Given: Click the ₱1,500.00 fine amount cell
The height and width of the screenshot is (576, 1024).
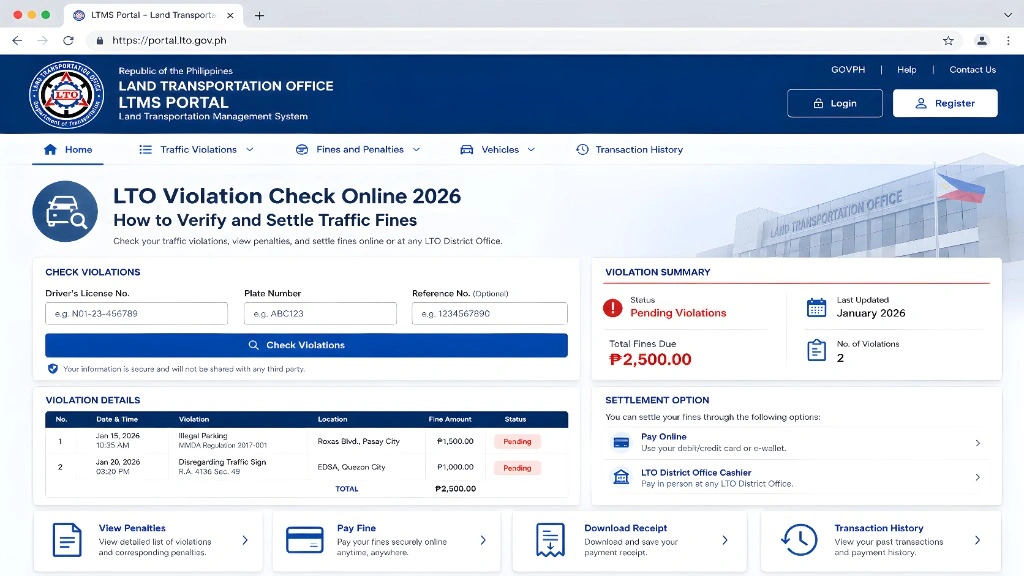Looking at the screenshot, I should point(455,441).
